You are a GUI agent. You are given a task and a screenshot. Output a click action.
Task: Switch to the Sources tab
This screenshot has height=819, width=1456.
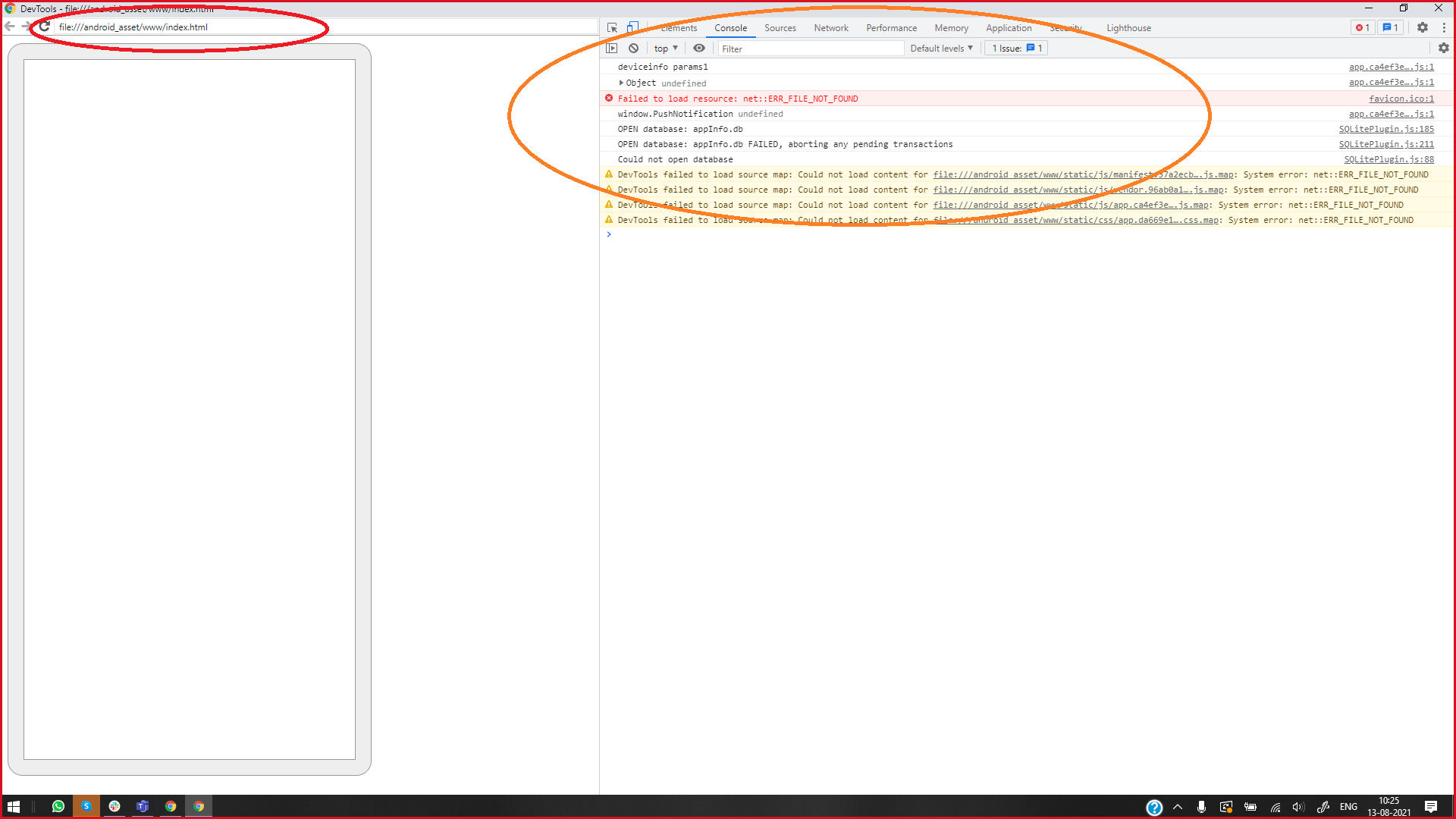780,28
